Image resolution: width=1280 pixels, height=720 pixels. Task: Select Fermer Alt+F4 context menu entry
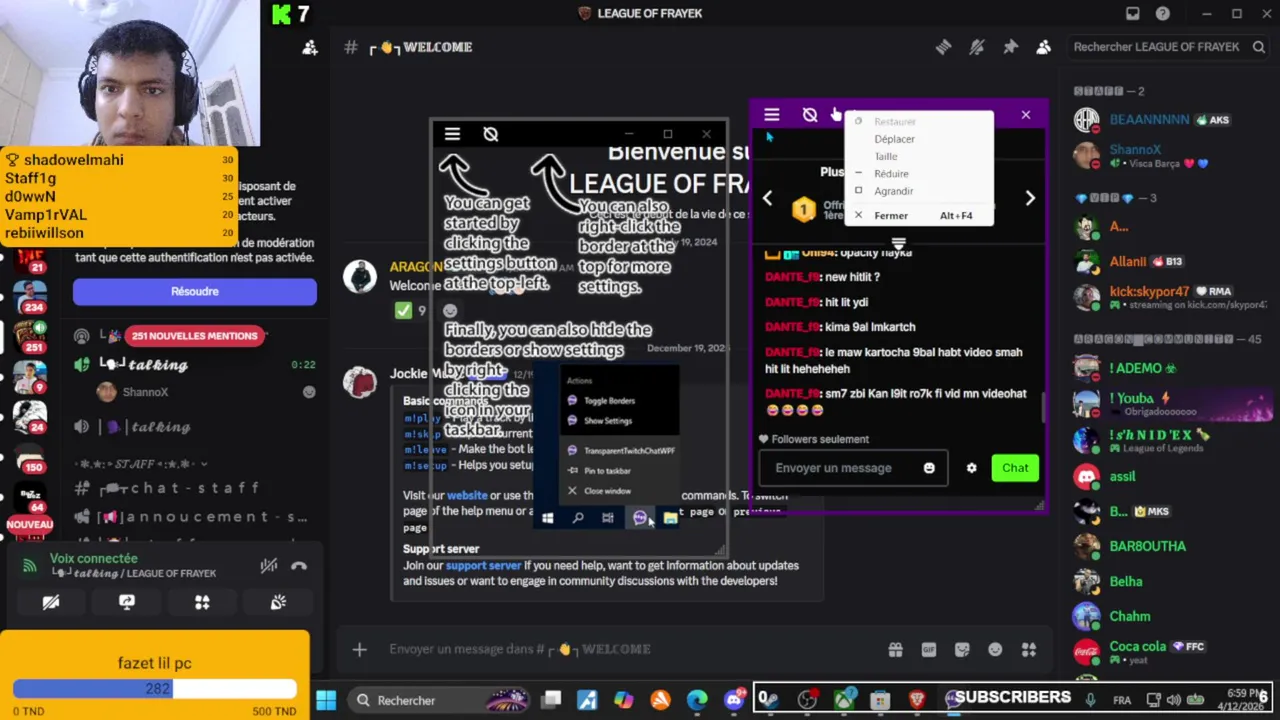(x=918, y=215)
